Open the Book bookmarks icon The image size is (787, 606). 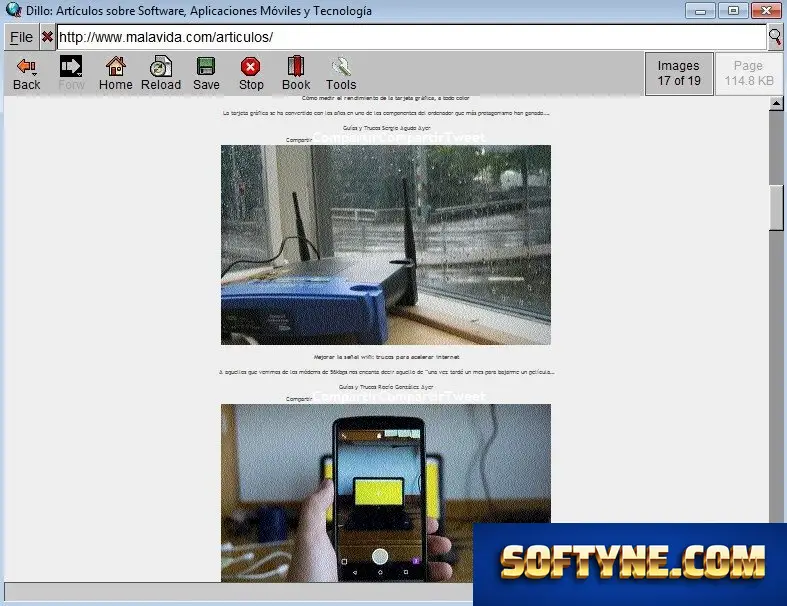tap(296, 73)
